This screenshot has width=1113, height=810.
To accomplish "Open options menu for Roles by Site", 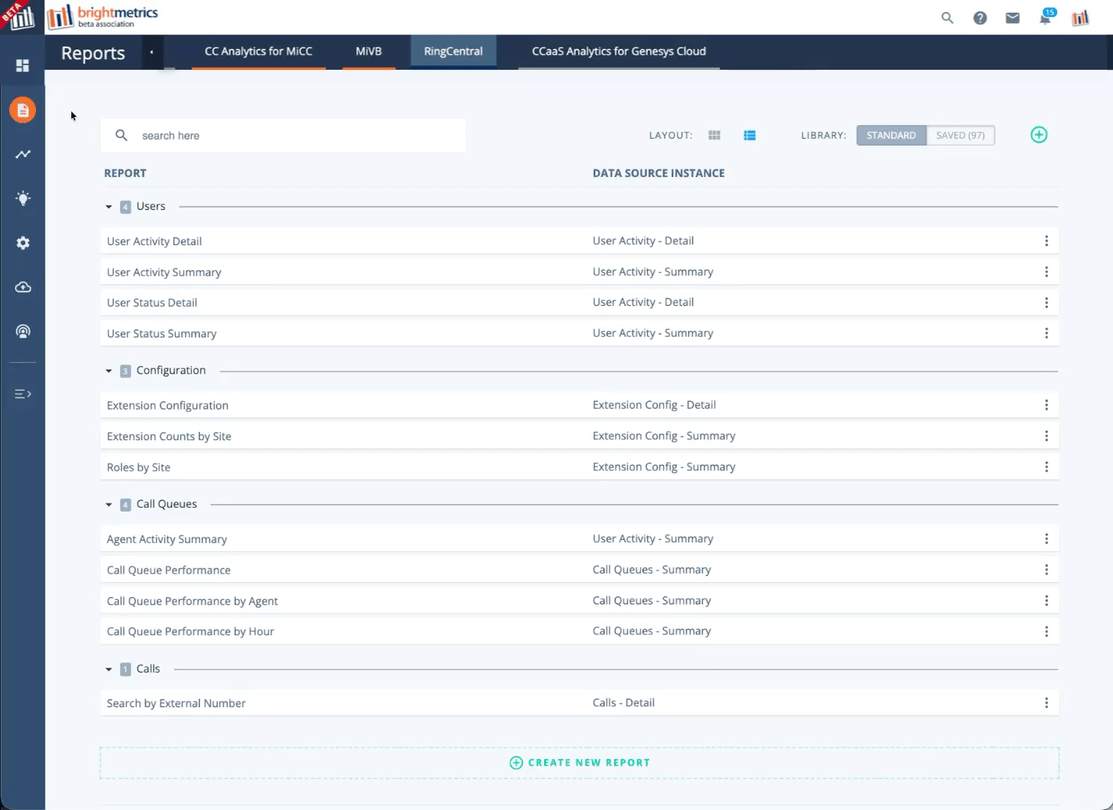I will [1046, 466].
